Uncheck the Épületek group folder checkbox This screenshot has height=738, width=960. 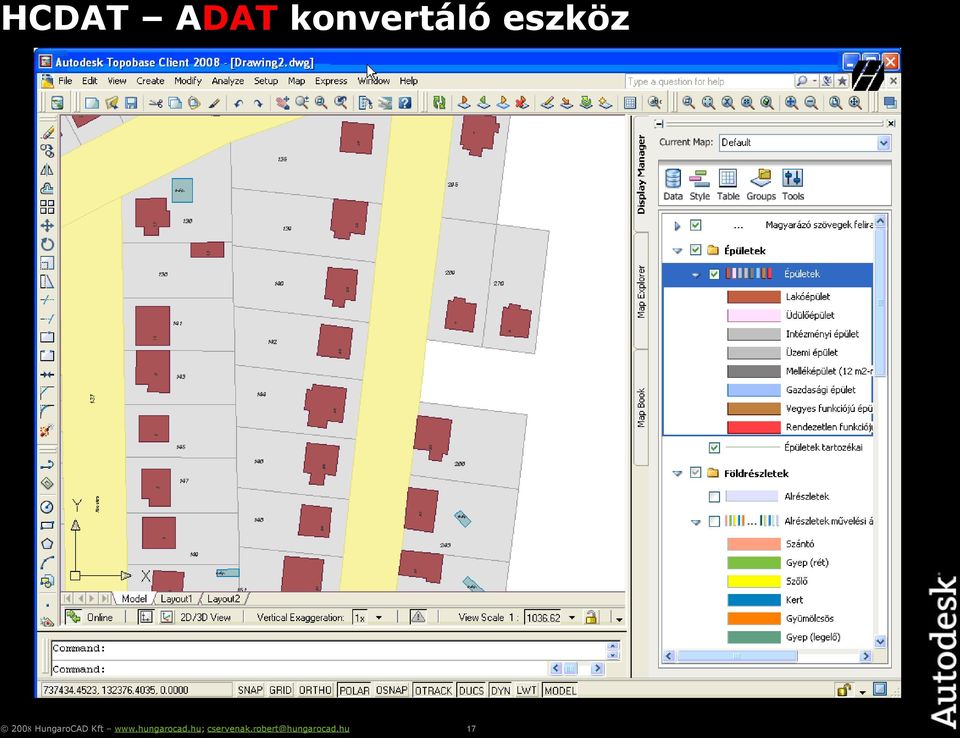click(x=696, y=250)
